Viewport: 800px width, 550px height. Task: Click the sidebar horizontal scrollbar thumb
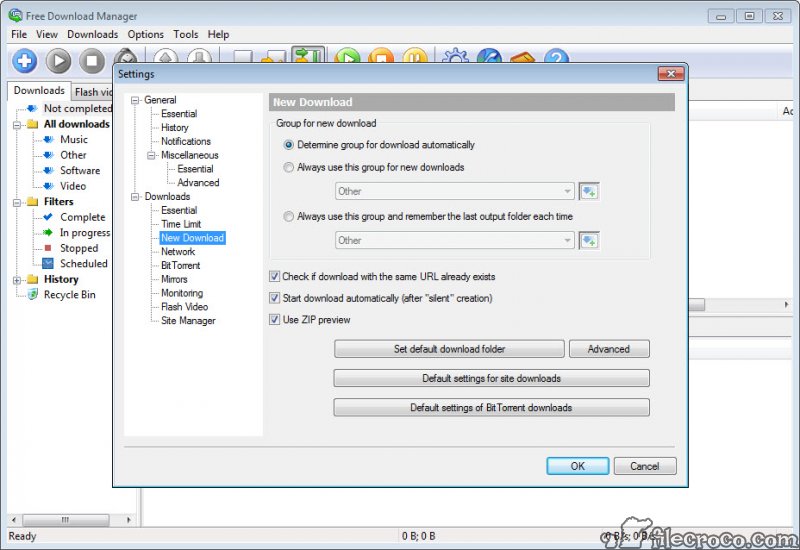[x=65, y=520]
